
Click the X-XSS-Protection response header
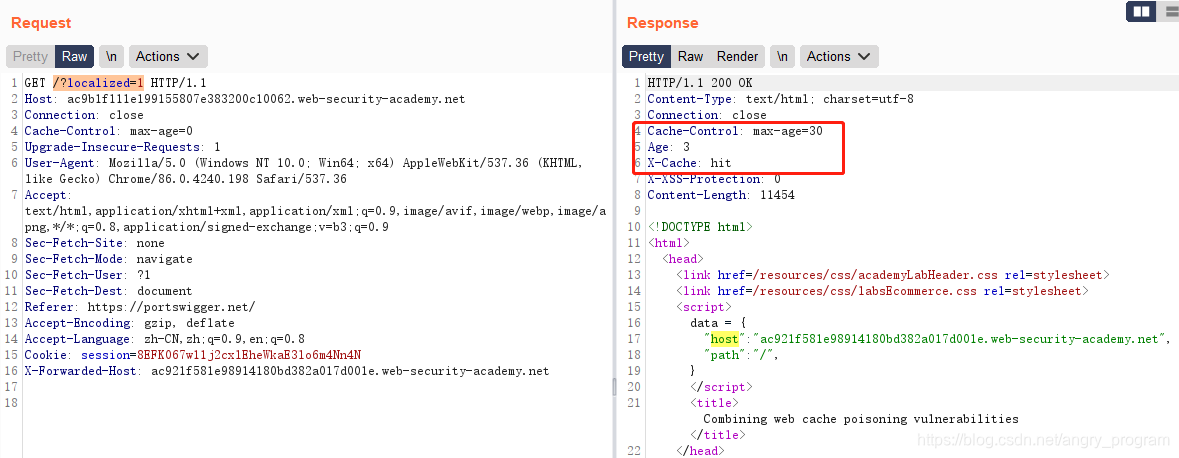pyautogui.click(x=714, y=179)
